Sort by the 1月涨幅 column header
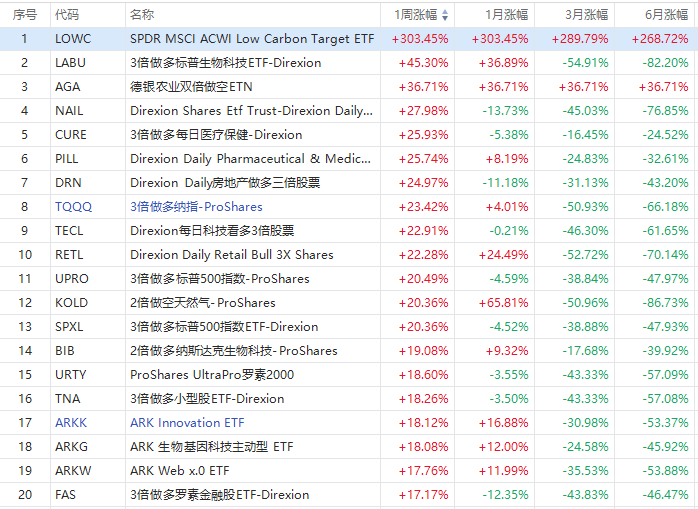The image size is (698, 509). click(503, 15)
